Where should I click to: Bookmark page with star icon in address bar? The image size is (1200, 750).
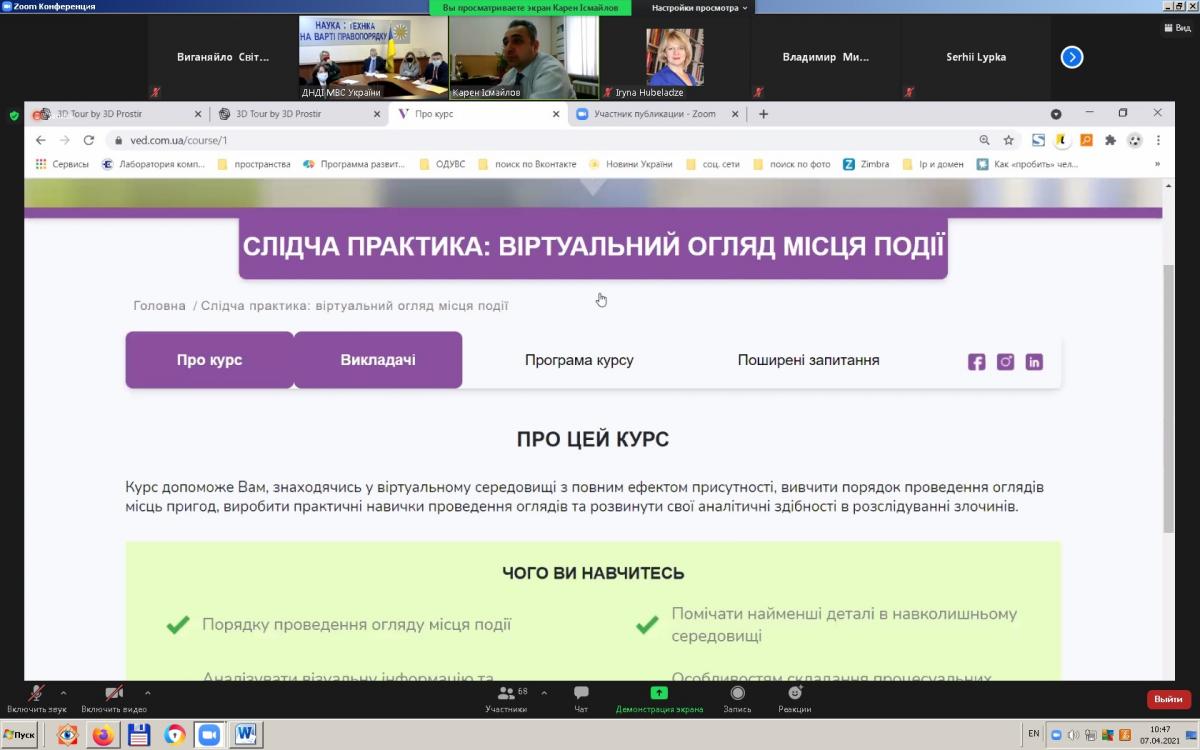pyautogui.click(x=1009, y=141)
